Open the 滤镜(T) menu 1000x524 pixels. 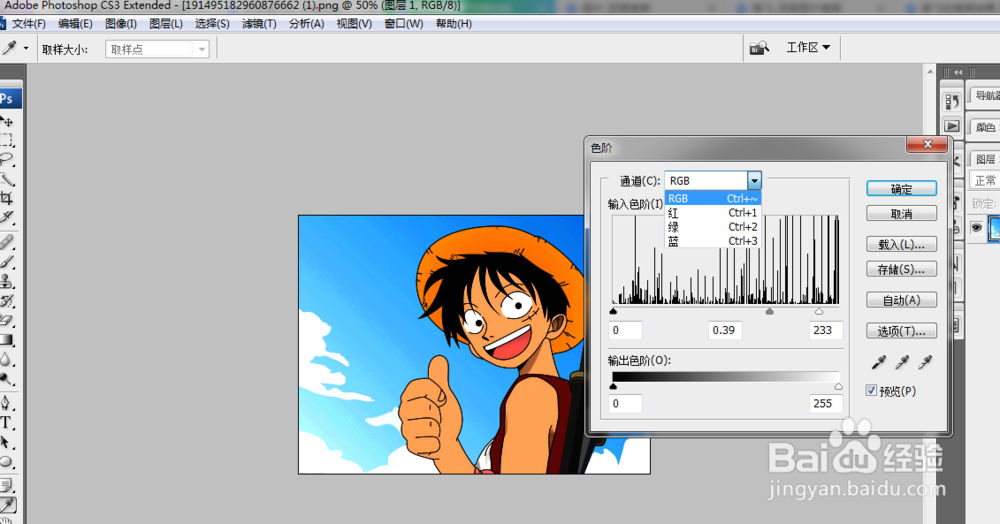pos(259,24)
